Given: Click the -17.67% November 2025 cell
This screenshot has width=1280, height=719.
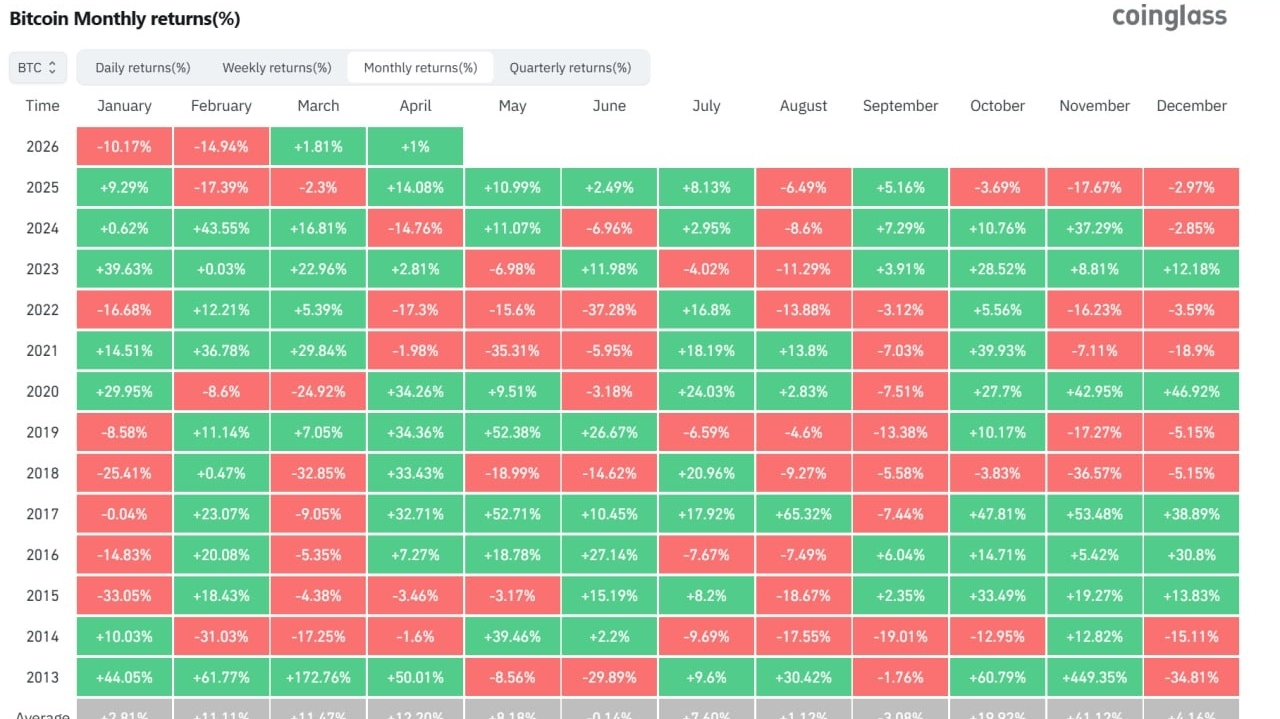Looking at the screenshot, I should point(1094,188).
